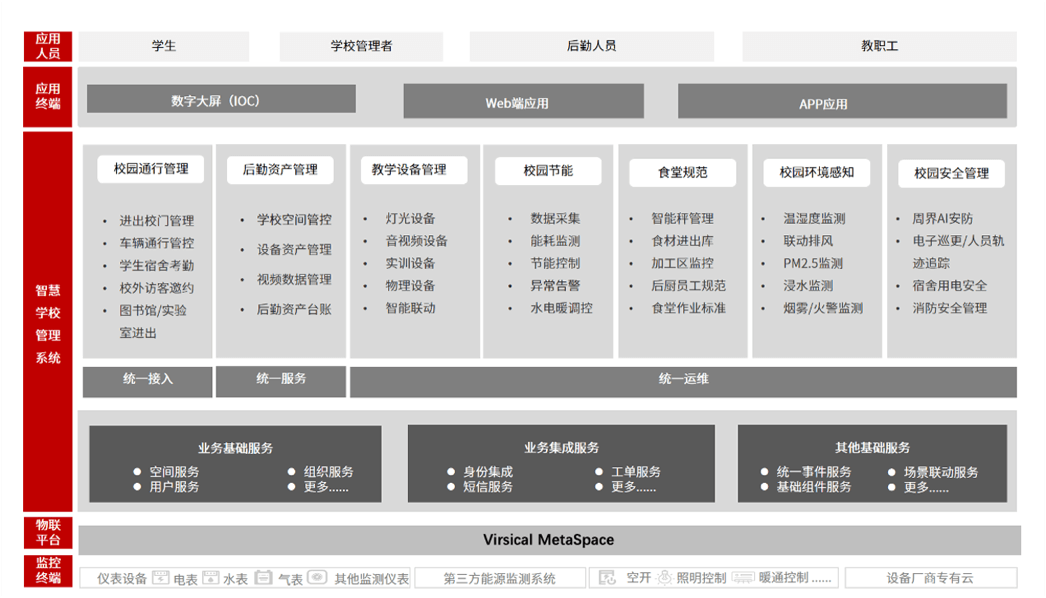Screen dimensions: 1046x598
Task: Click the 周界AI安防 list item
Action: (x=943, y=219)
